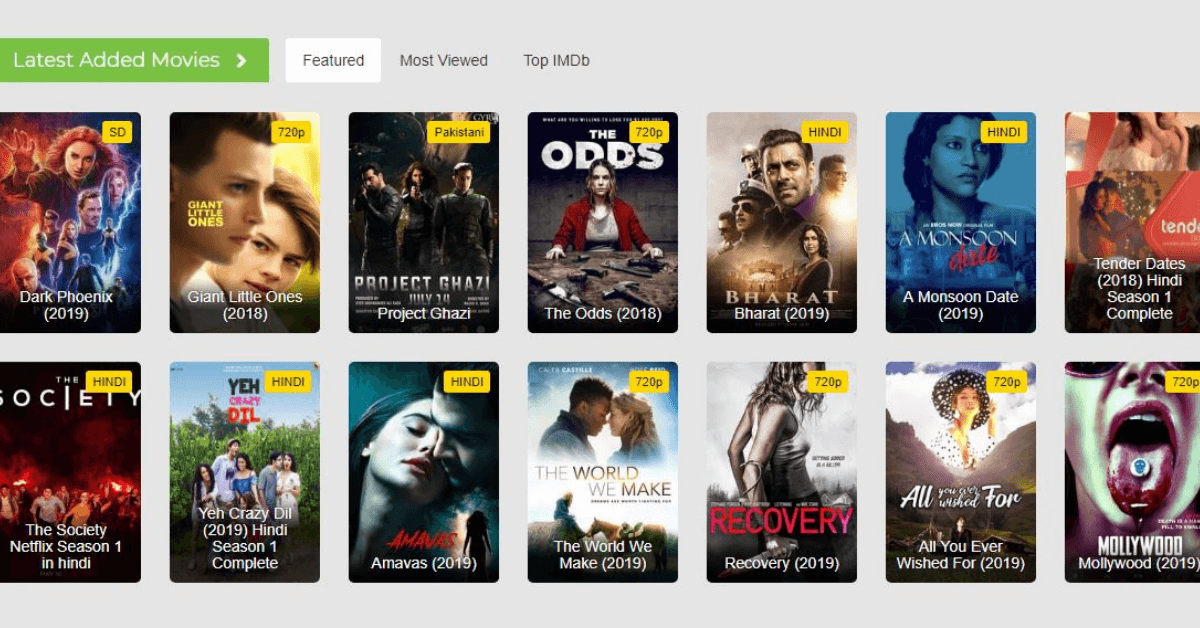Click the 'Giant Little Ones (2018)' title caption
The image size is (1200, 628).
245,305
